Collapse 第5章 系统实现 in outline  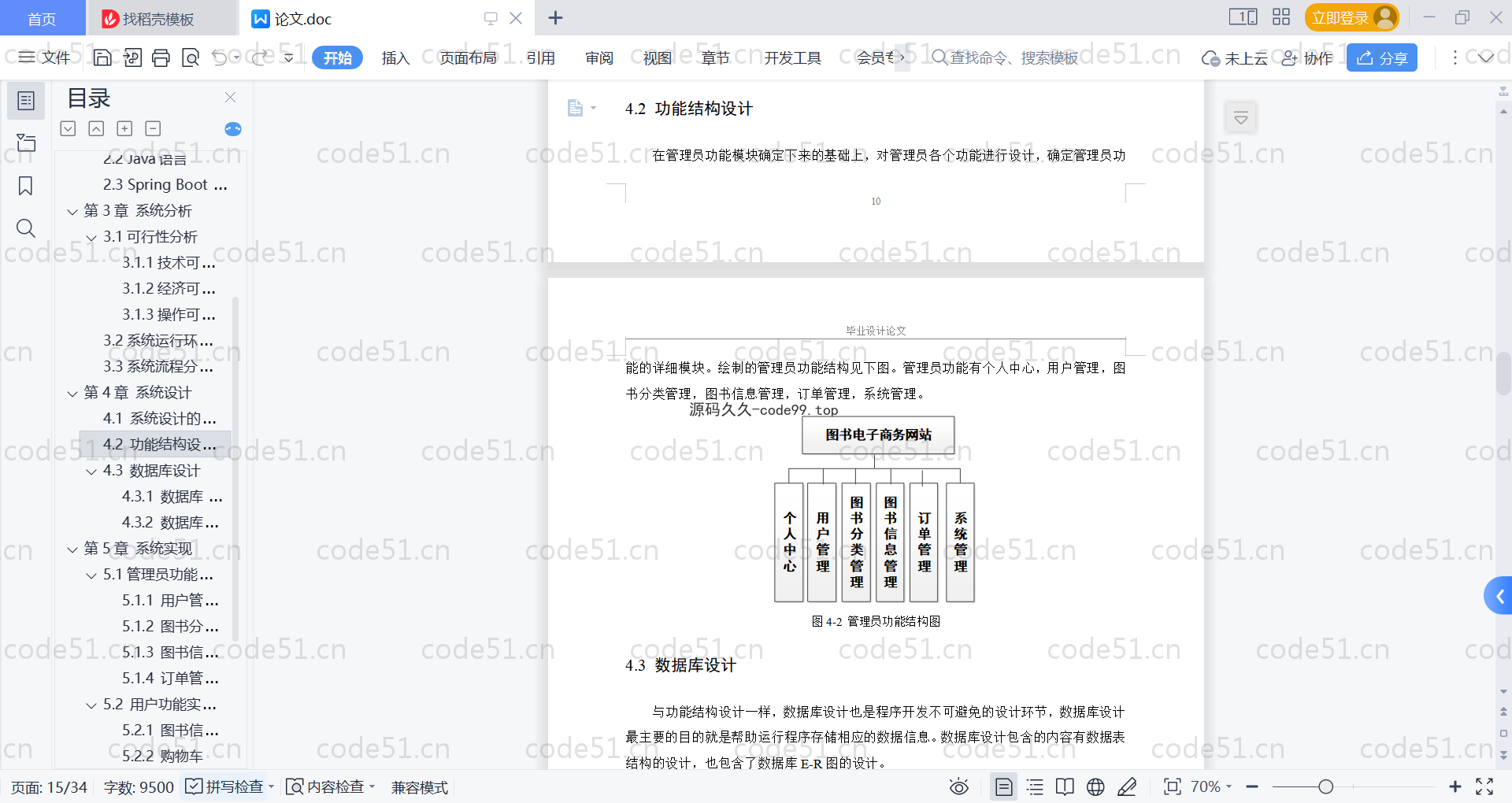click(x=72, y=549)
